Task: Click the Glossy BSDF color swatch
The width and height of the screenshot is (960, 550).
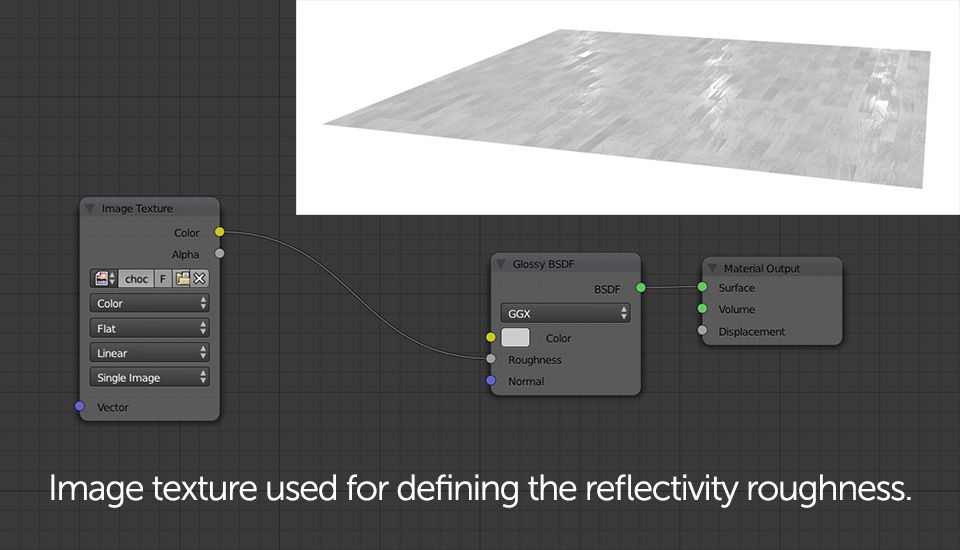Action: [515, 337]
